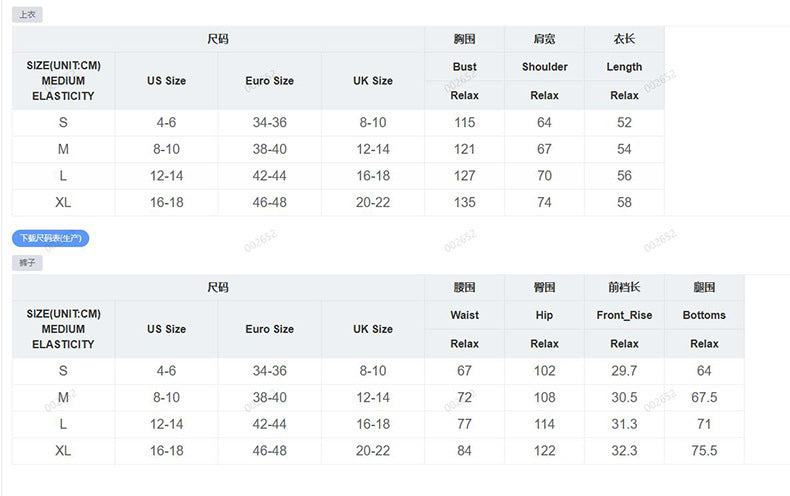Click the Hip column header
Viewport: 790px width, 496px height.
point(544,315)
